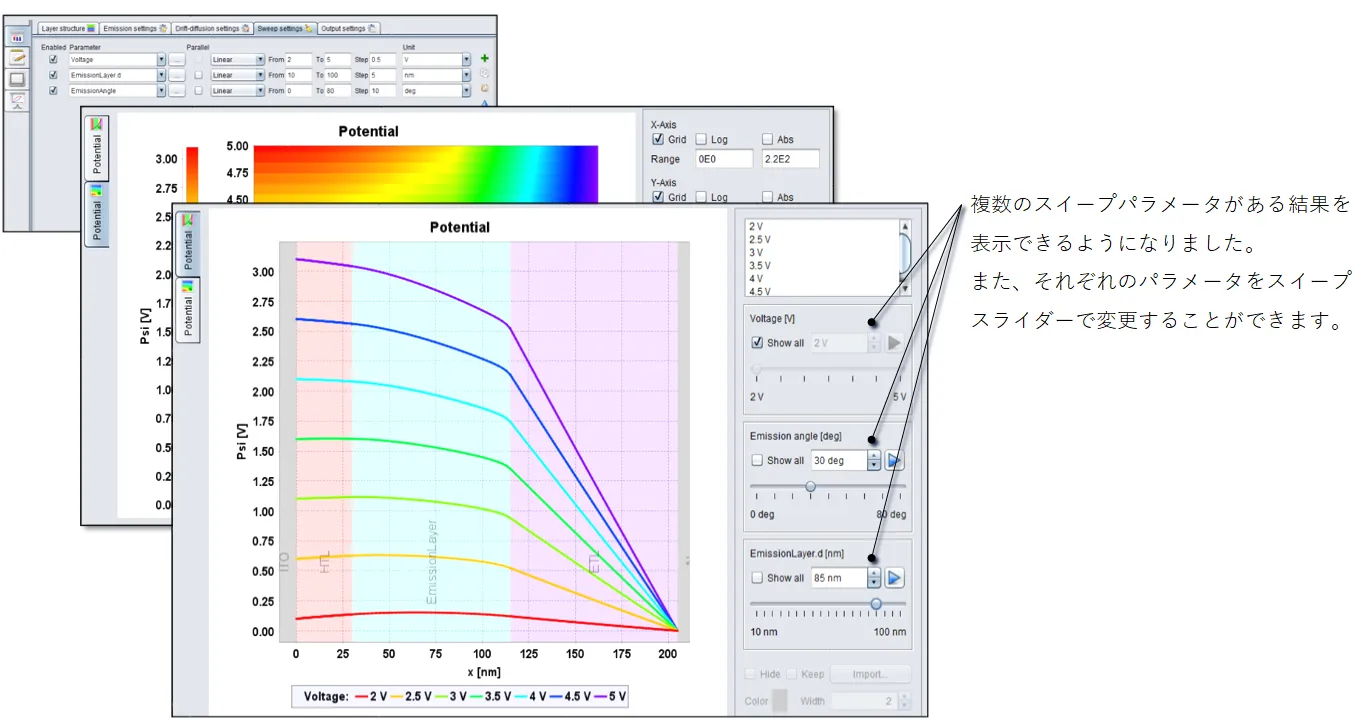Switch to the Layer structure tab
The height and width of the screenshot is (720, 1368).
pos(68,28)
